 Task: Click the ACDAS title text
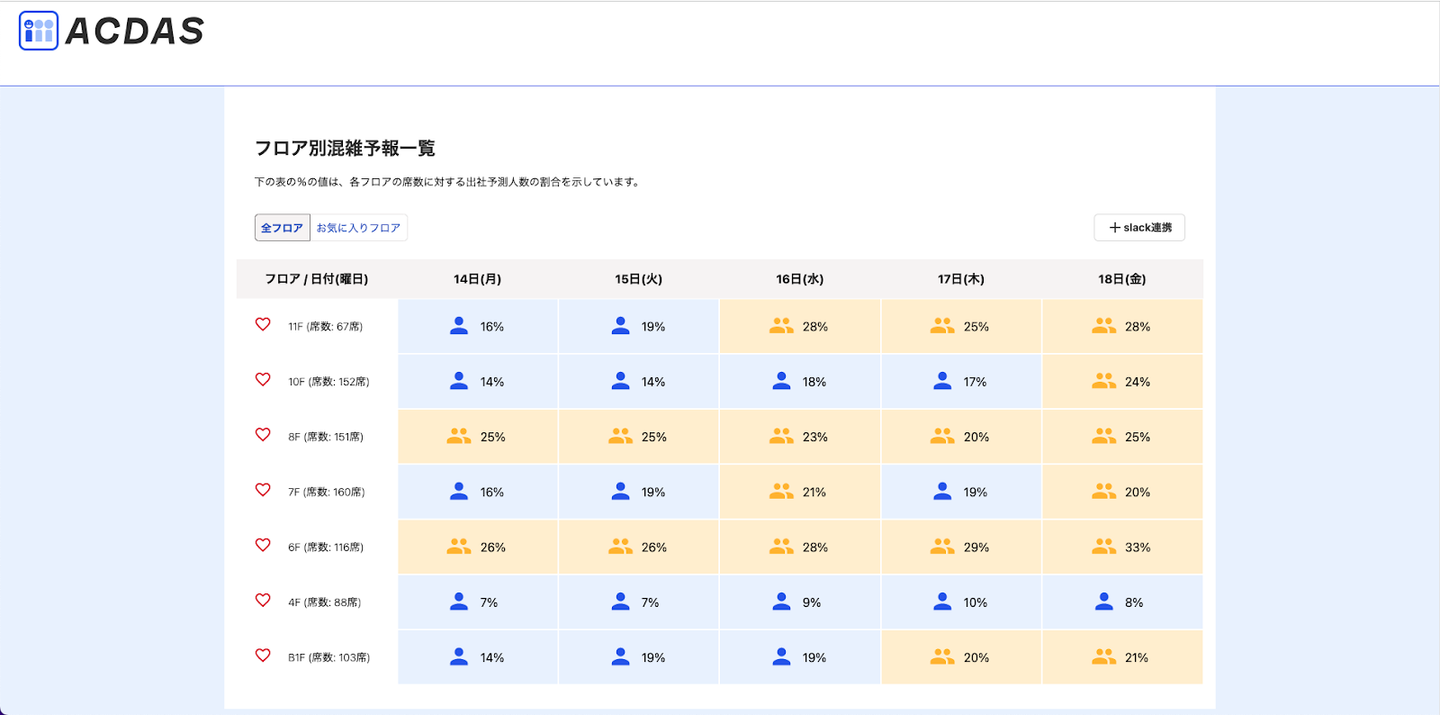click(134, 32)
